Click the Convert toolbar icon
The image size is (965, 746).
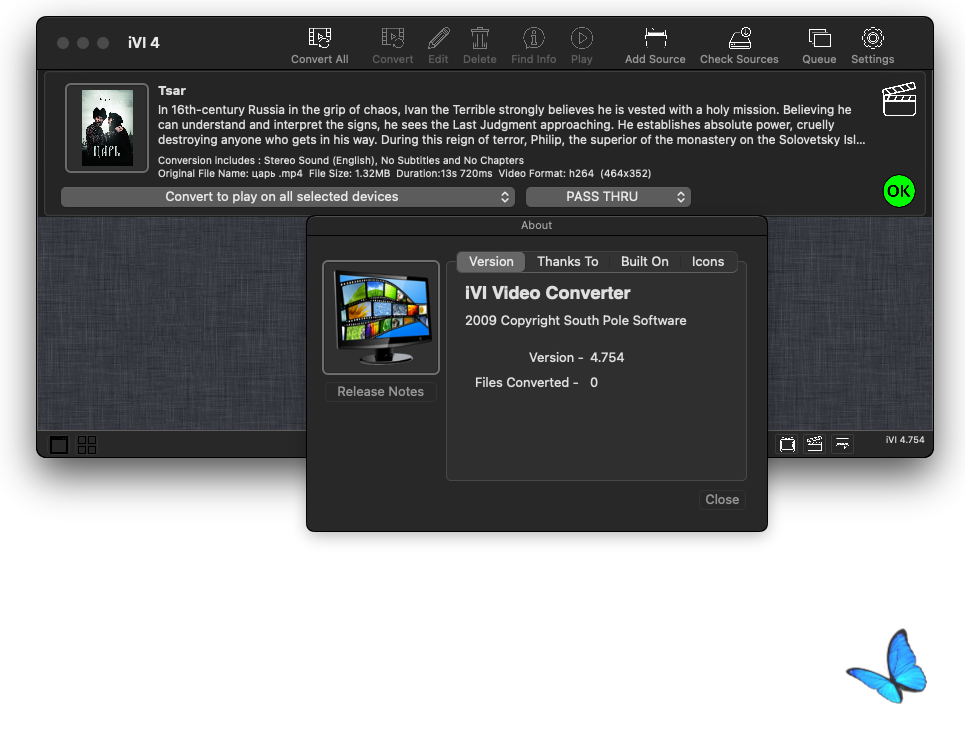coord(393,38)
